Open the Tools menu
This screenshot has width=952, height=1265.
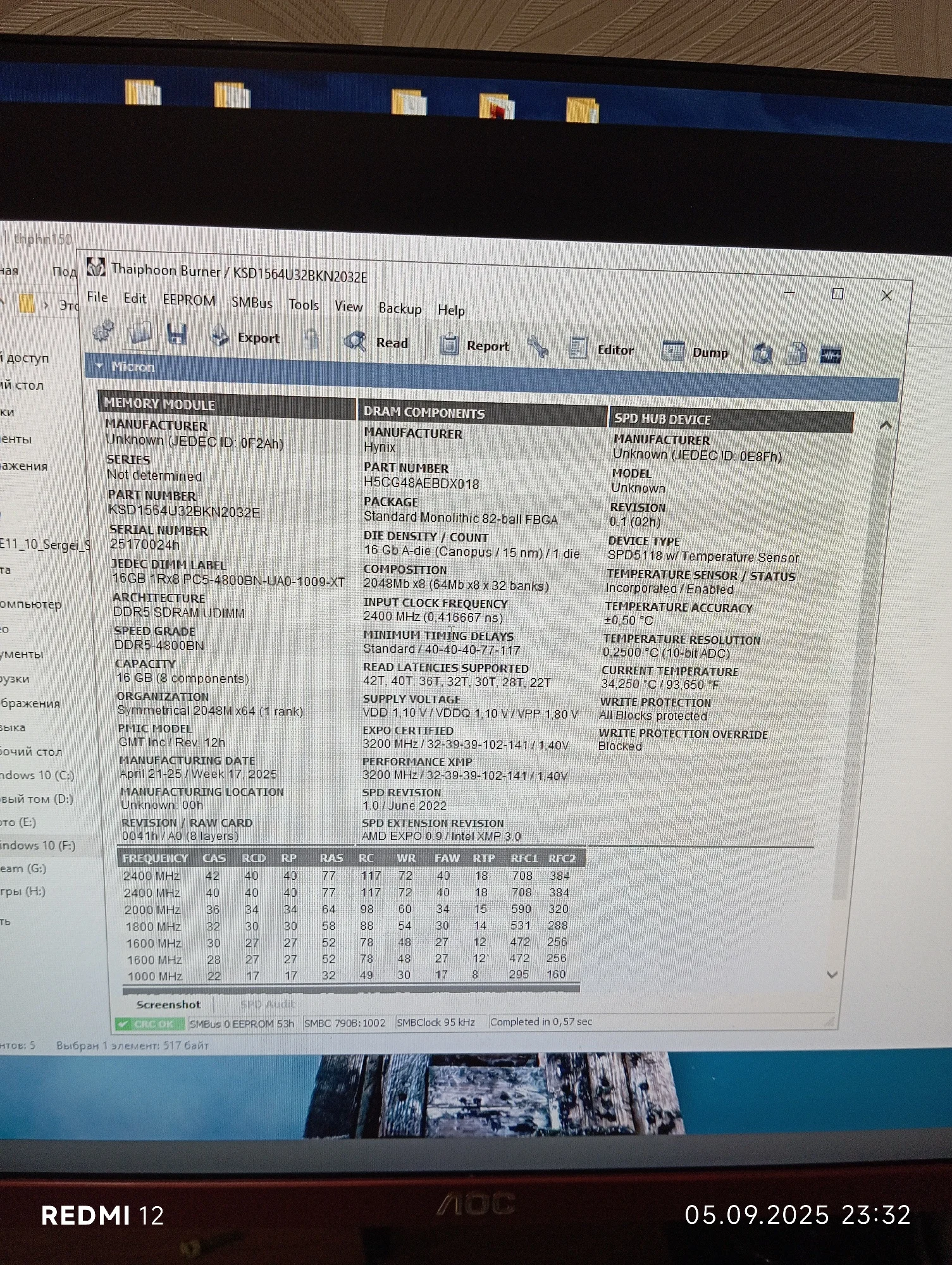click(x=304, y=305)
